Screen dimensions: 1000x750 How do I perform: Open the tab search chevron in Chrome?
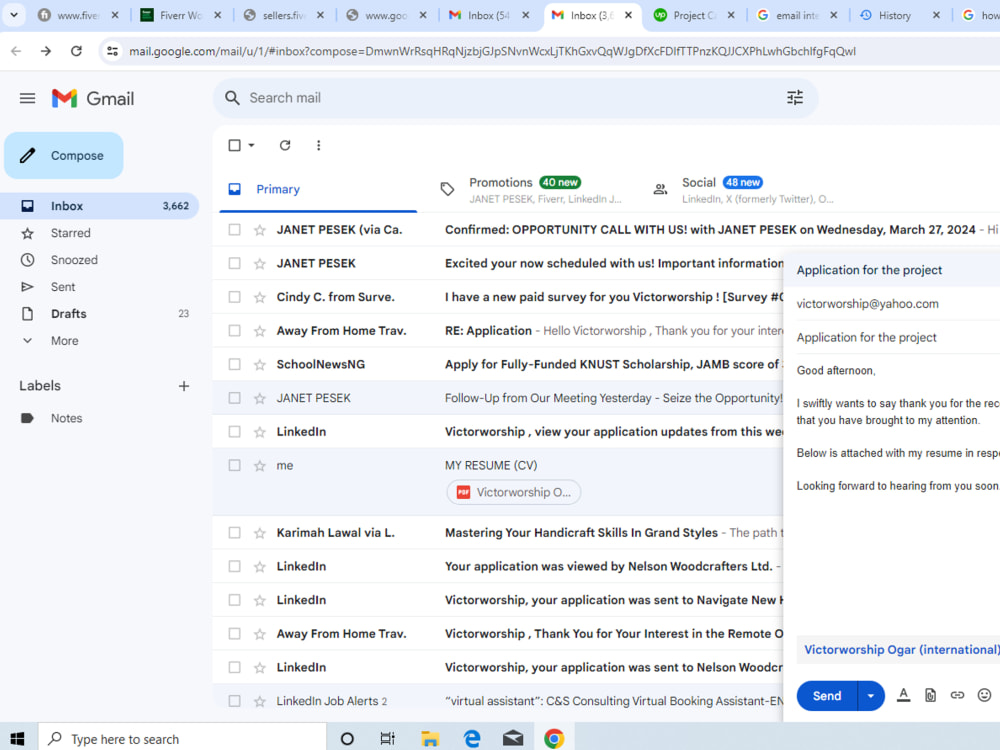13,15
